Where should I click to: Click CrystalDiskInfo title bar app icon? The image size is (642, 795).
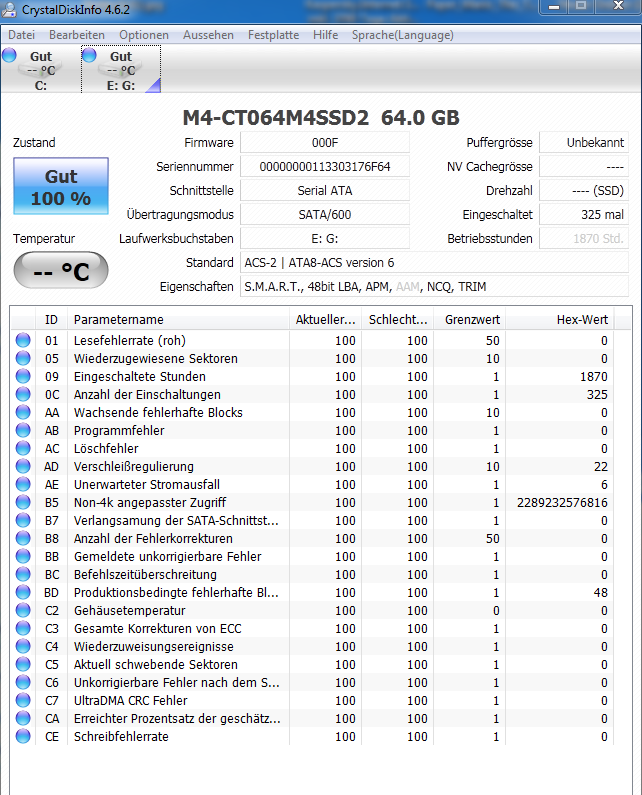click(x=9, y=10)
